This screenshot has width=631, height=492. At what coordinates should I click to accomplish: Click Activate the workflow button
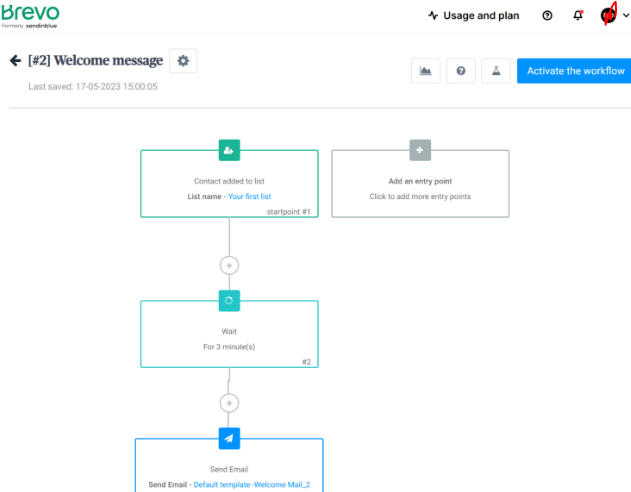click(573, 71)
